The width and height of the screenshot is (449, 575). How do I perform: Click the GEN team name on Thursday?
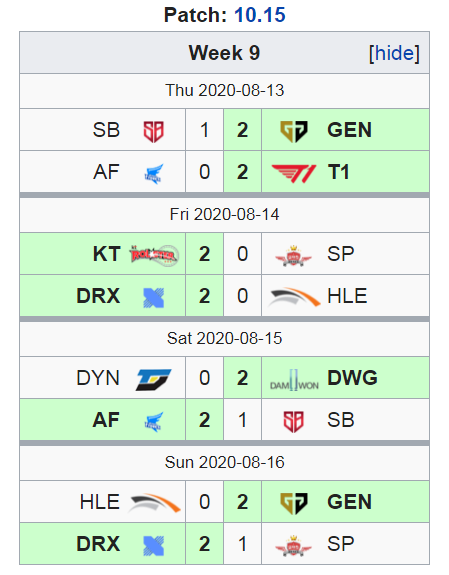(x=349, y=130)
